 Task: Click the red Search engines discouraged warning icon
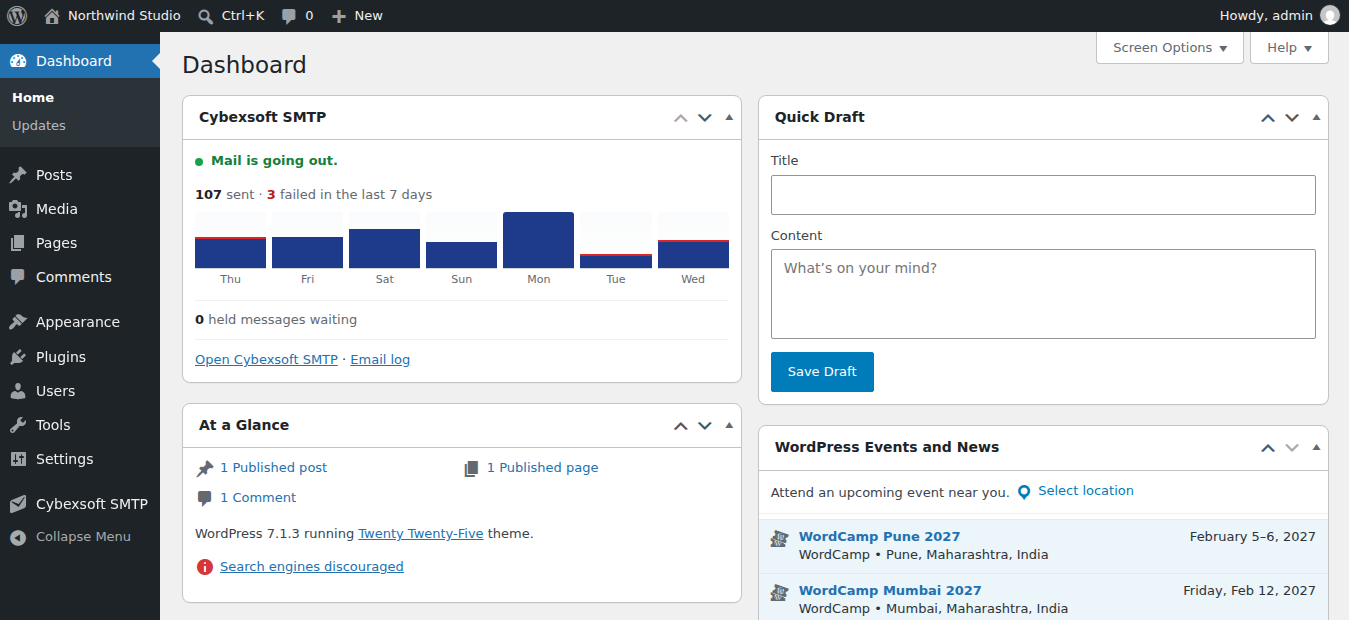click(205, 567)
